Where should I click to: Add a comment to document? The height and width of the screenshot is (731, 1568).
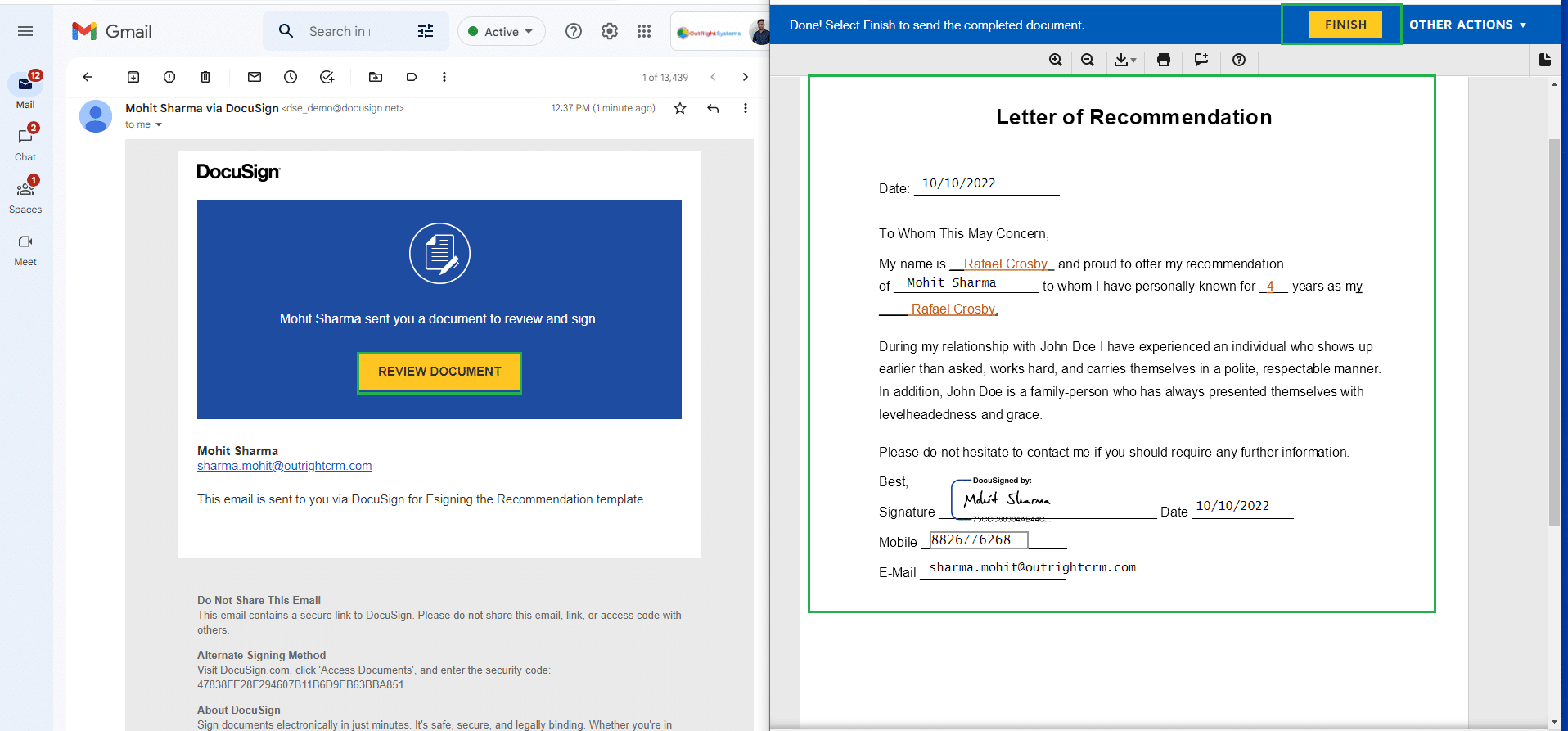click(1201, 60)
